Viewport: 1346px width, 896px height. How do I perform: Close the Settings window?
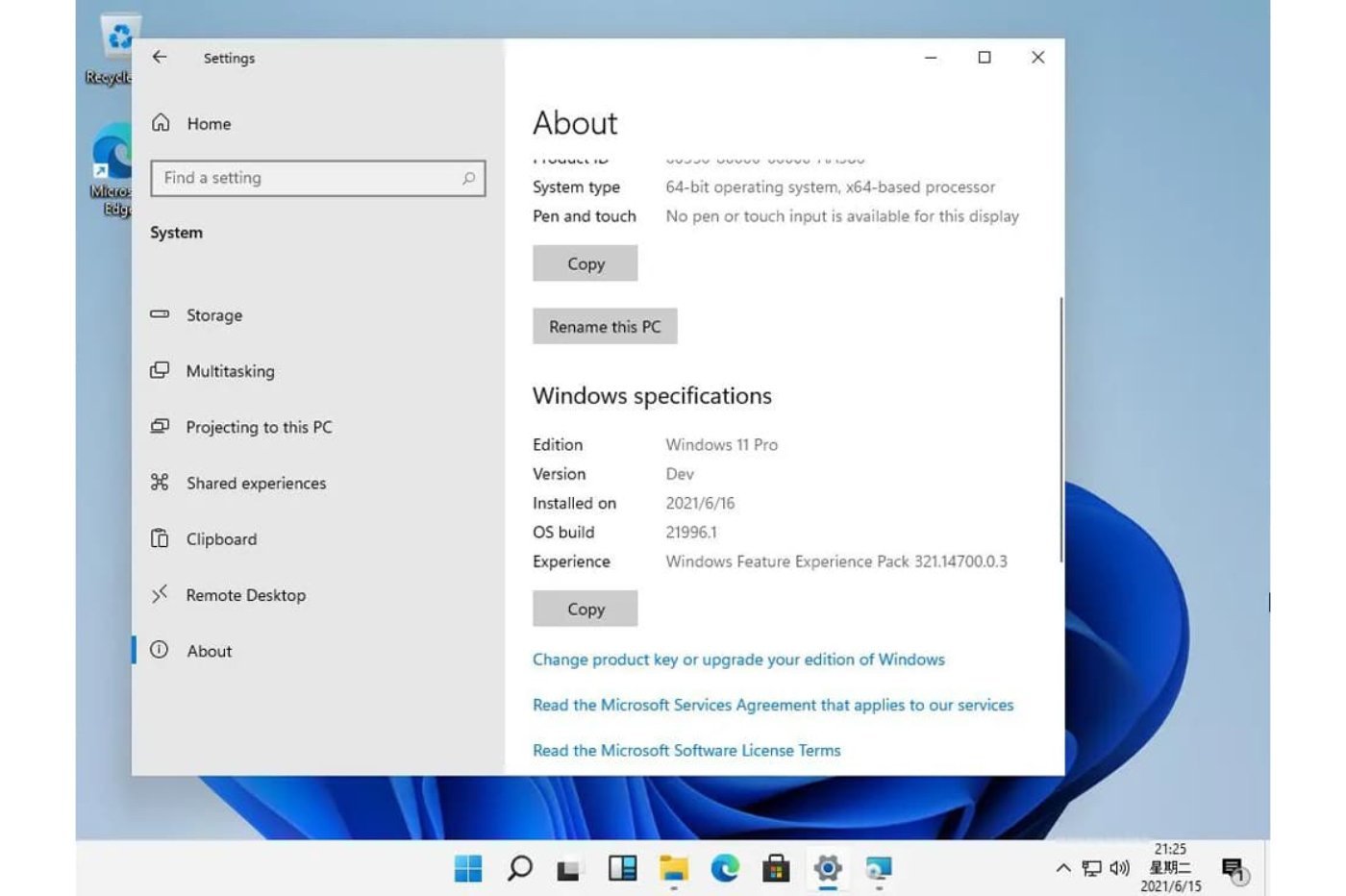[x=1038, y=58]
